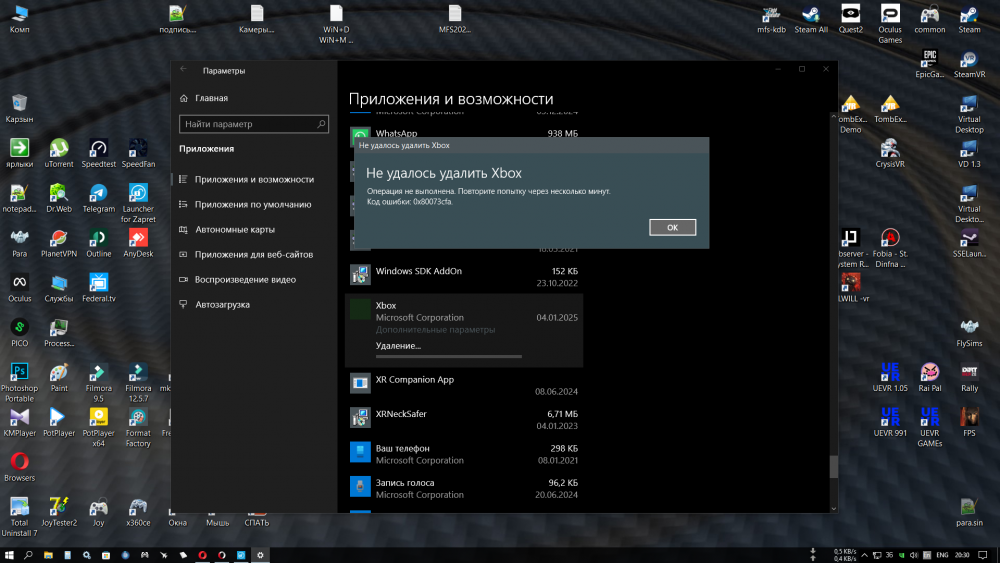Image resolution: width=1000 pixels, height=563 pixels.
Task: Open Outline desktop shortcut
Action: pyautogui.click(x=98, y=243)
